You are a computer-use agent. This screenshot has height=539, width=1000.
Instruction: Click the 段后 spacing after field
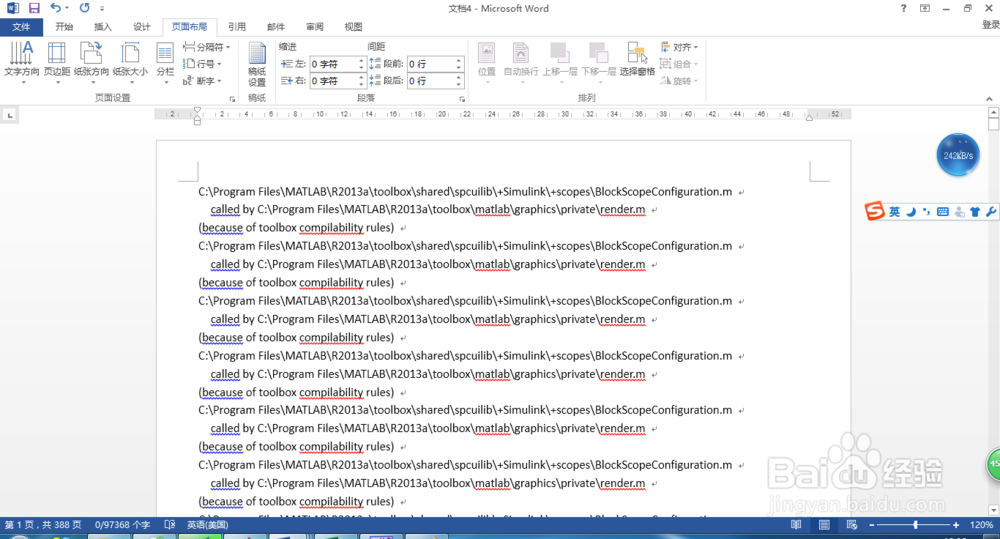[x=430, y=81]
